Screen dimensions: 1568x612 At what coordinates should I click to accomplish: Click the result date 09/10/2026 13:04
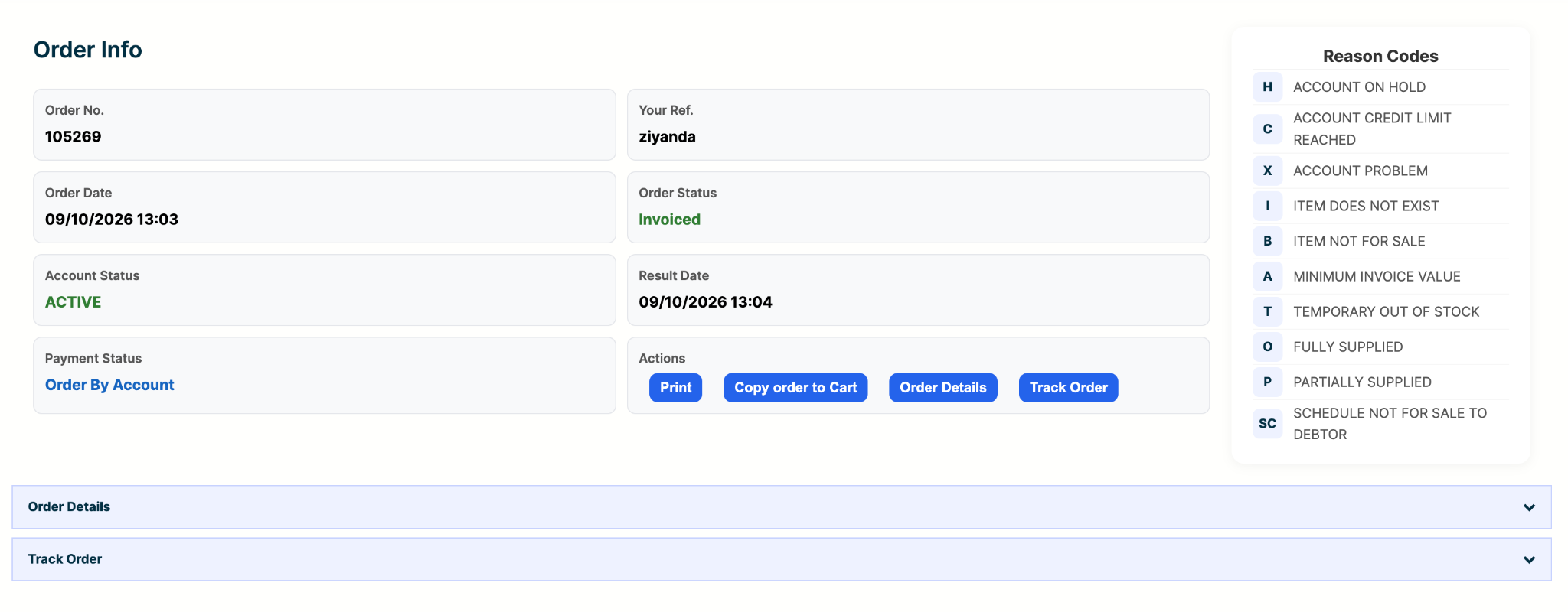point(705,302)
